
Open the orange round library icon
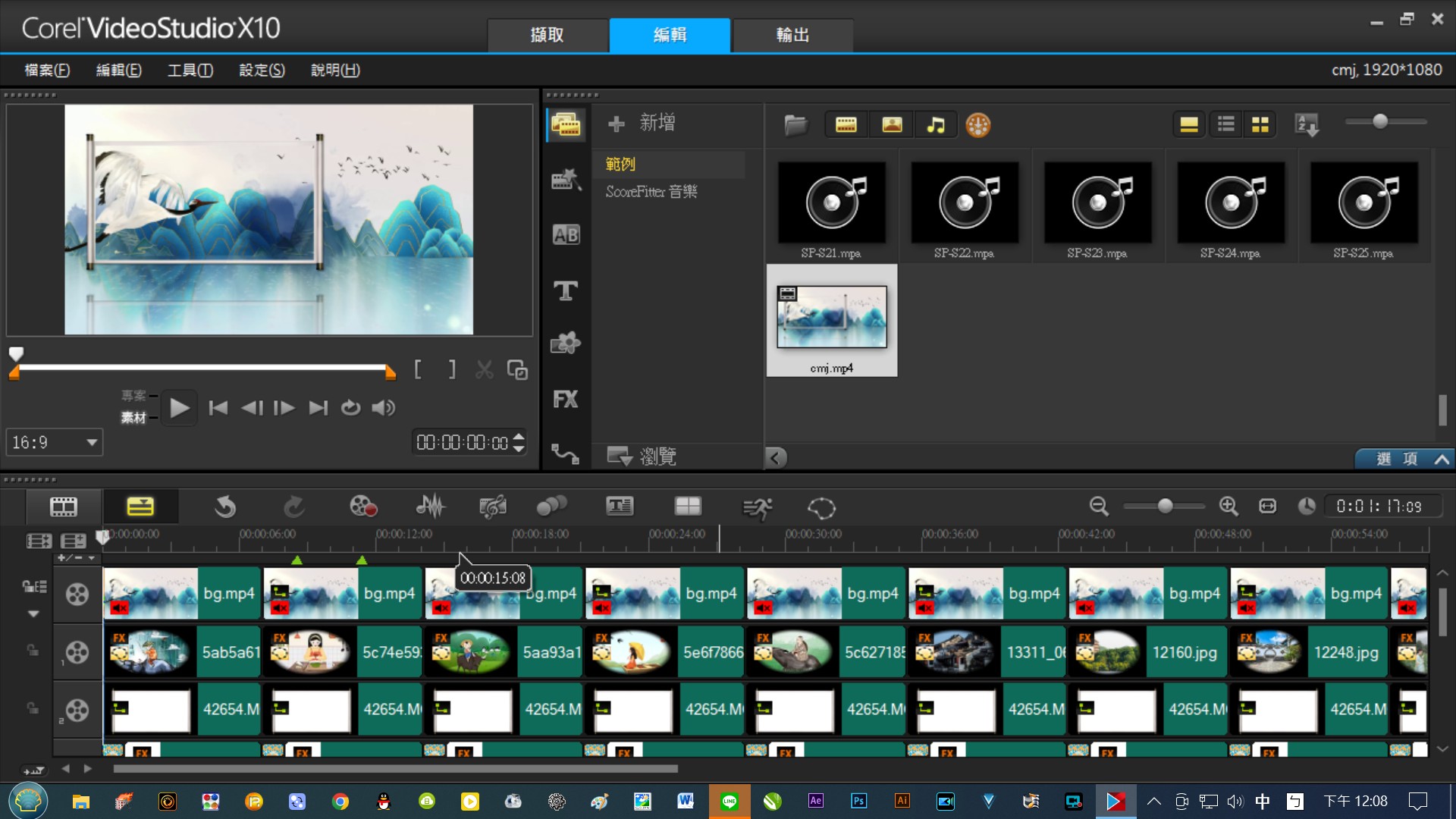(x=978, y=125)
